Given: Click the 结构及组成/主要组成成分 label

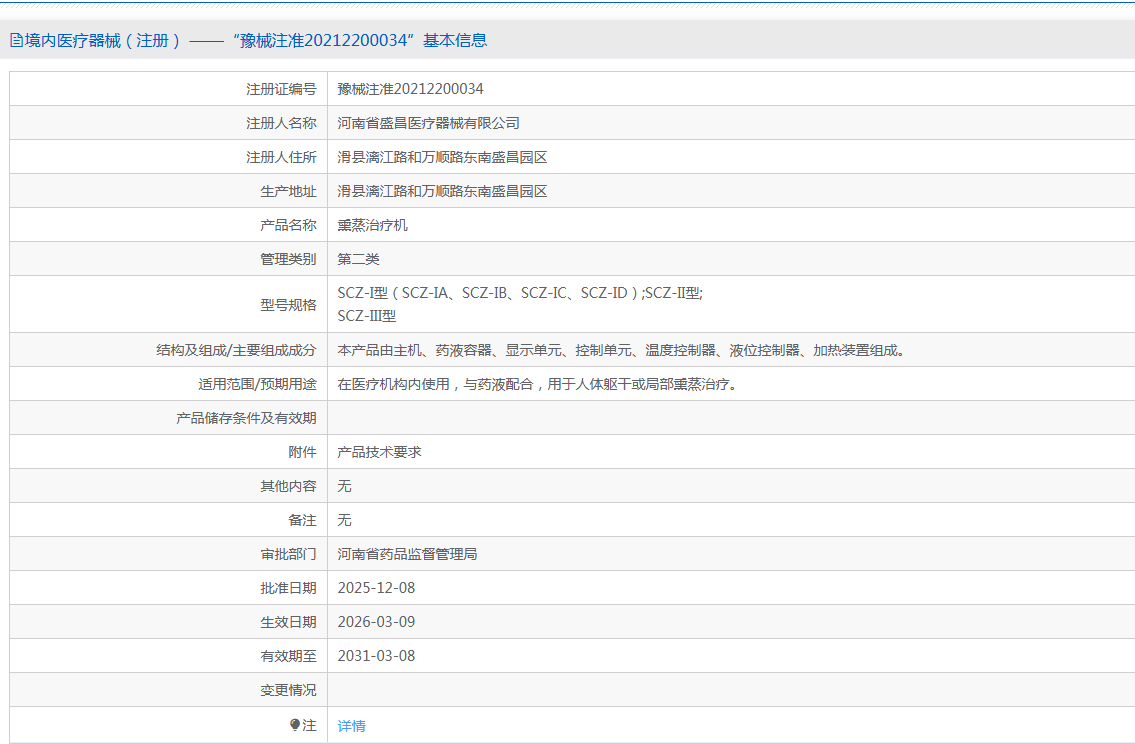Looking at the screenshot, I should click(x=236, y=350).
